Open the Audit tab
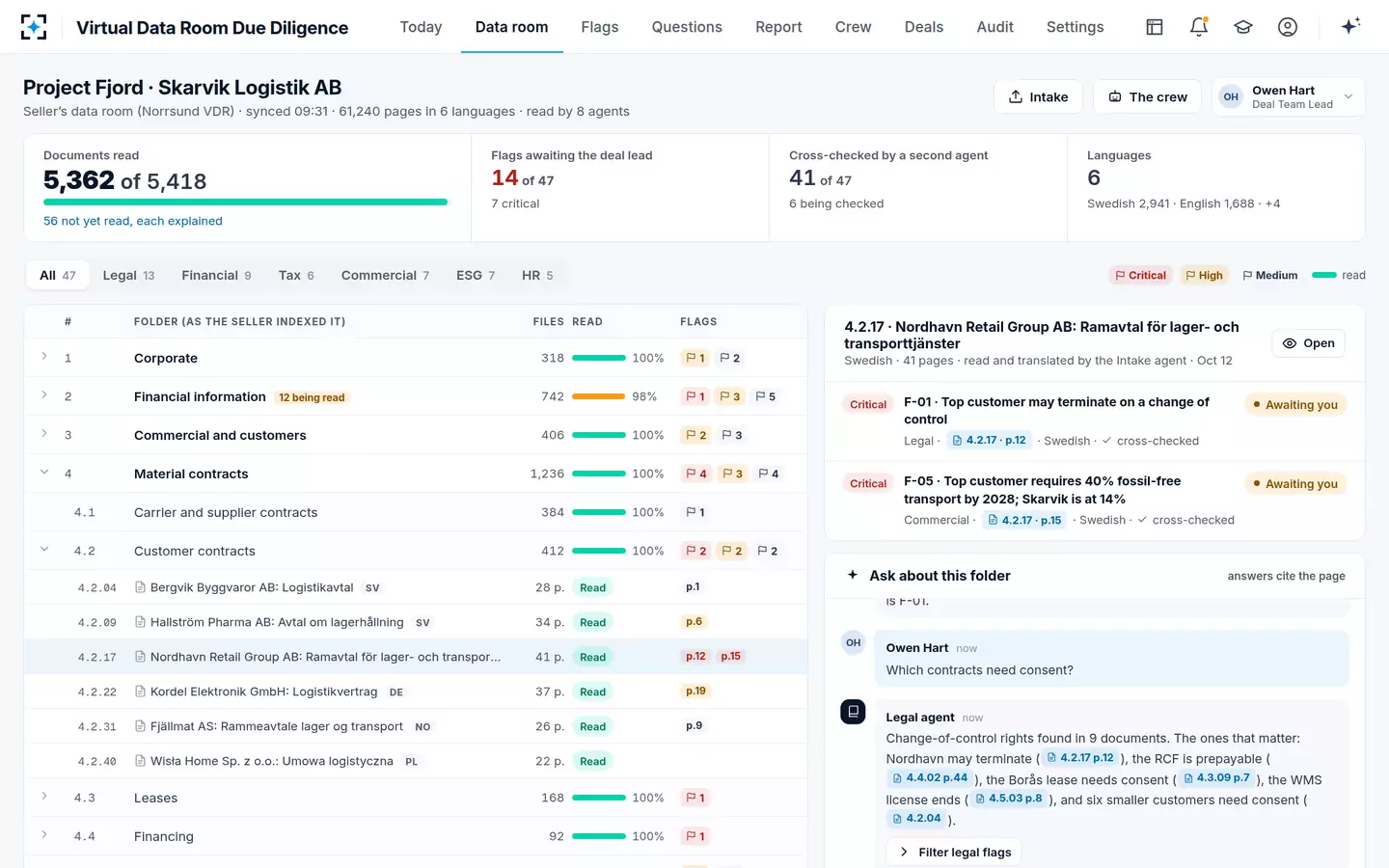The width and height of the screenshot is (1389, 868). coord(994,27)
